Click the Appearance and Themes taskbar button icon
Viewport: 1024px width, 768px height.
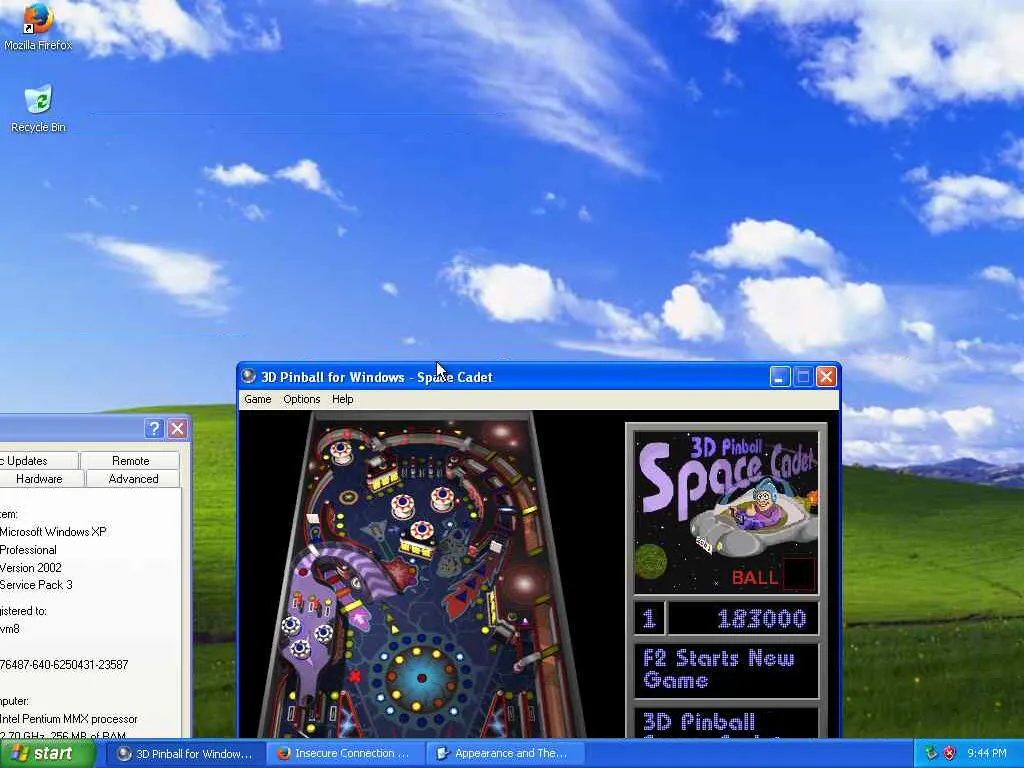pos(443,753)
